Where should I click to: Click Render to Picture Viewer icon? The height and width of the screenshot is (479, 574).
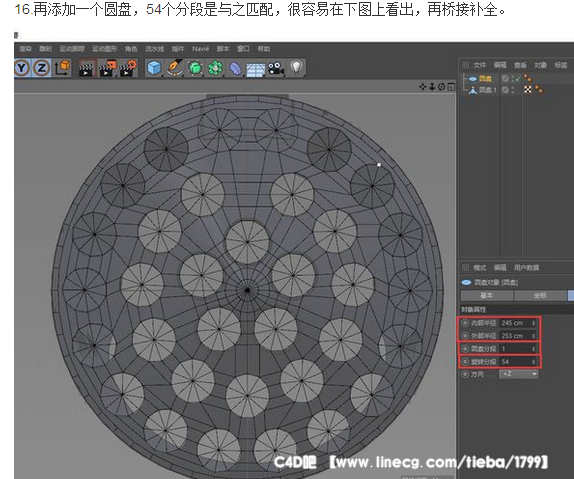pos(107,68)
